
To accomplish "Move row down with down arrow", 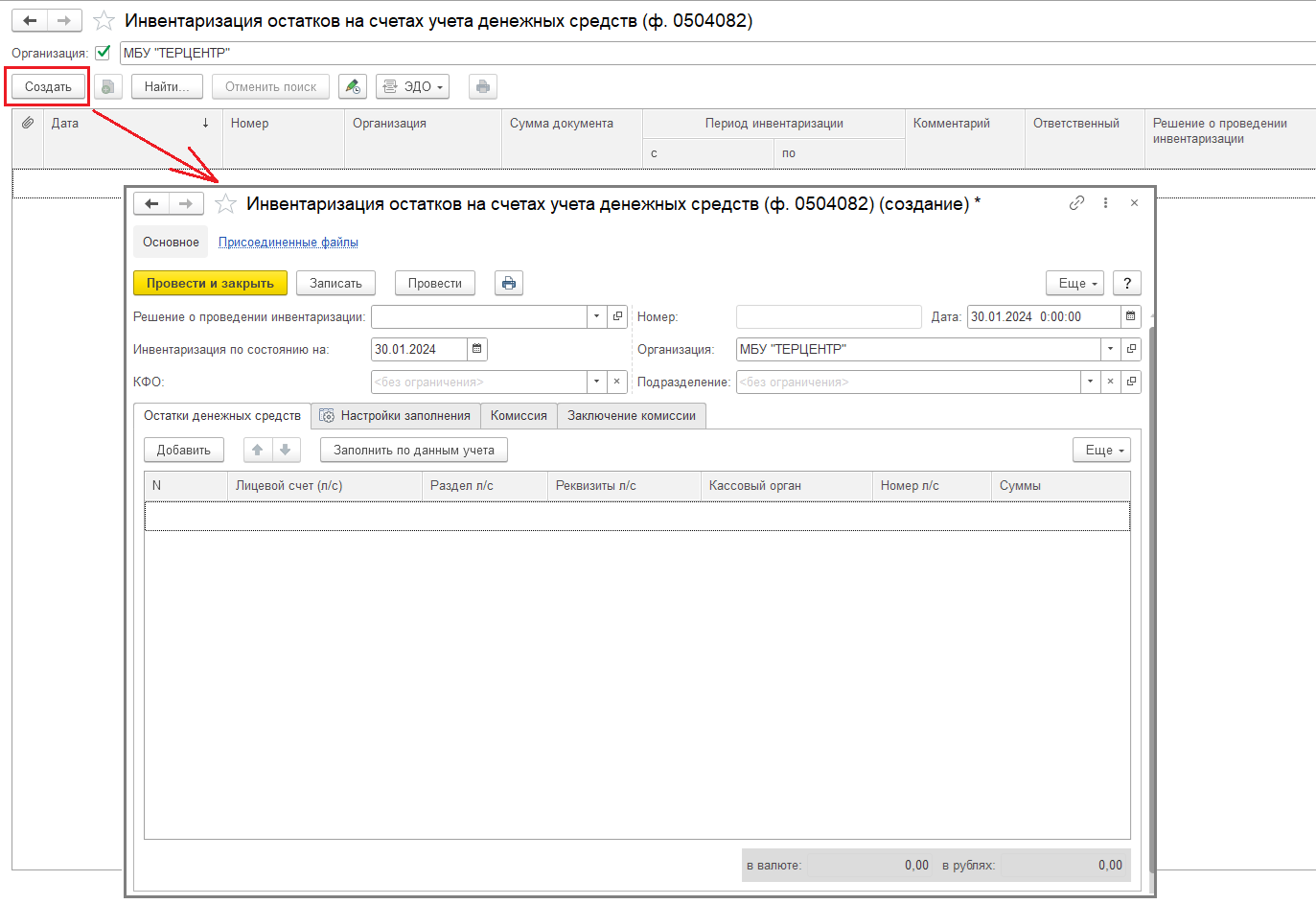I will coord(286,450).
